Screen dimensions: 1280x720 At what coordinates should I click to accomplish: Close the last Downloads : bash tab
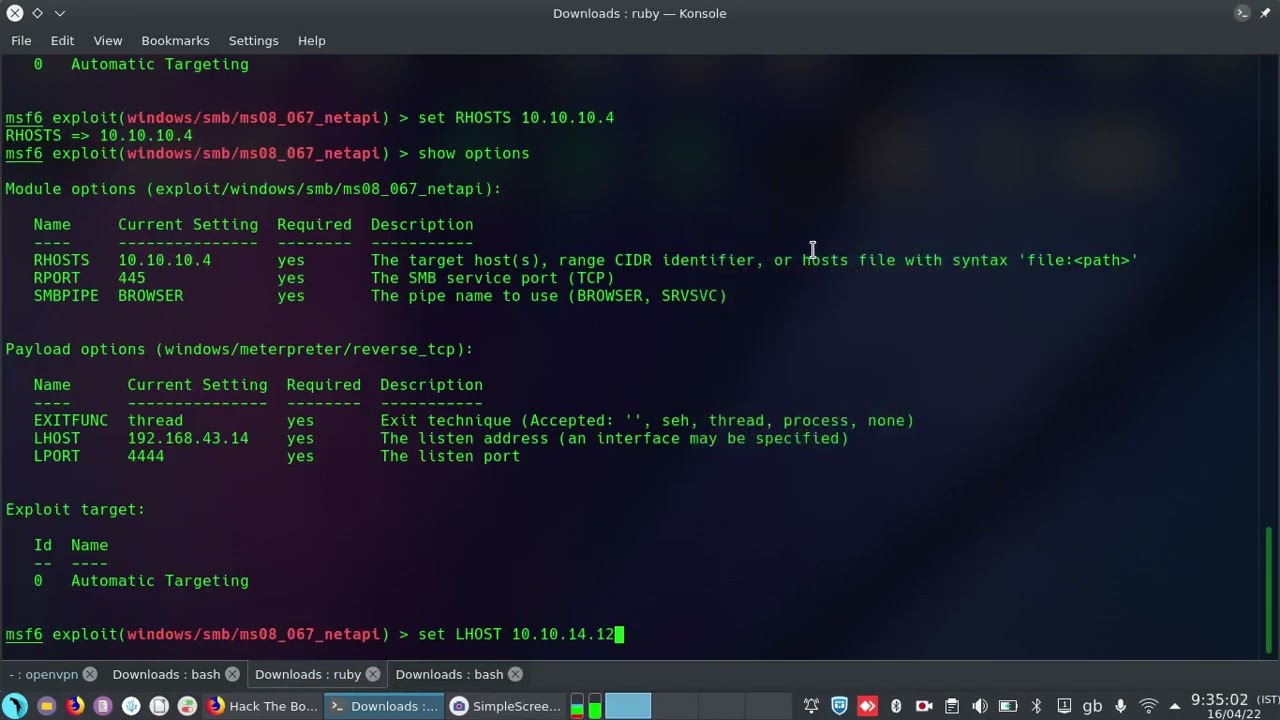point(515,674)
